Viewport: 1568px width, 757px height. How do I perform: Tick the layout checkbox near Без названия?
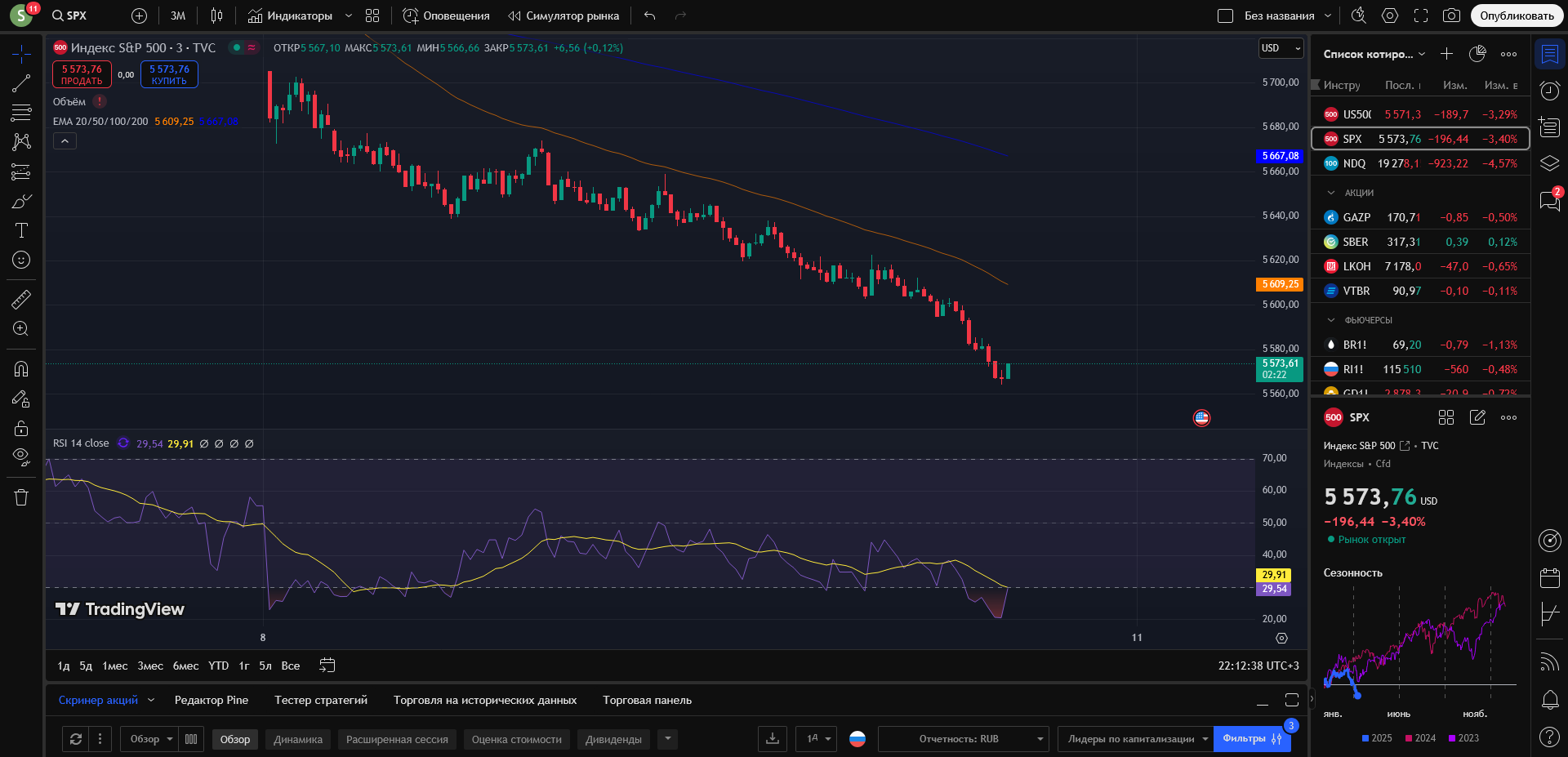pos(1225,16)
